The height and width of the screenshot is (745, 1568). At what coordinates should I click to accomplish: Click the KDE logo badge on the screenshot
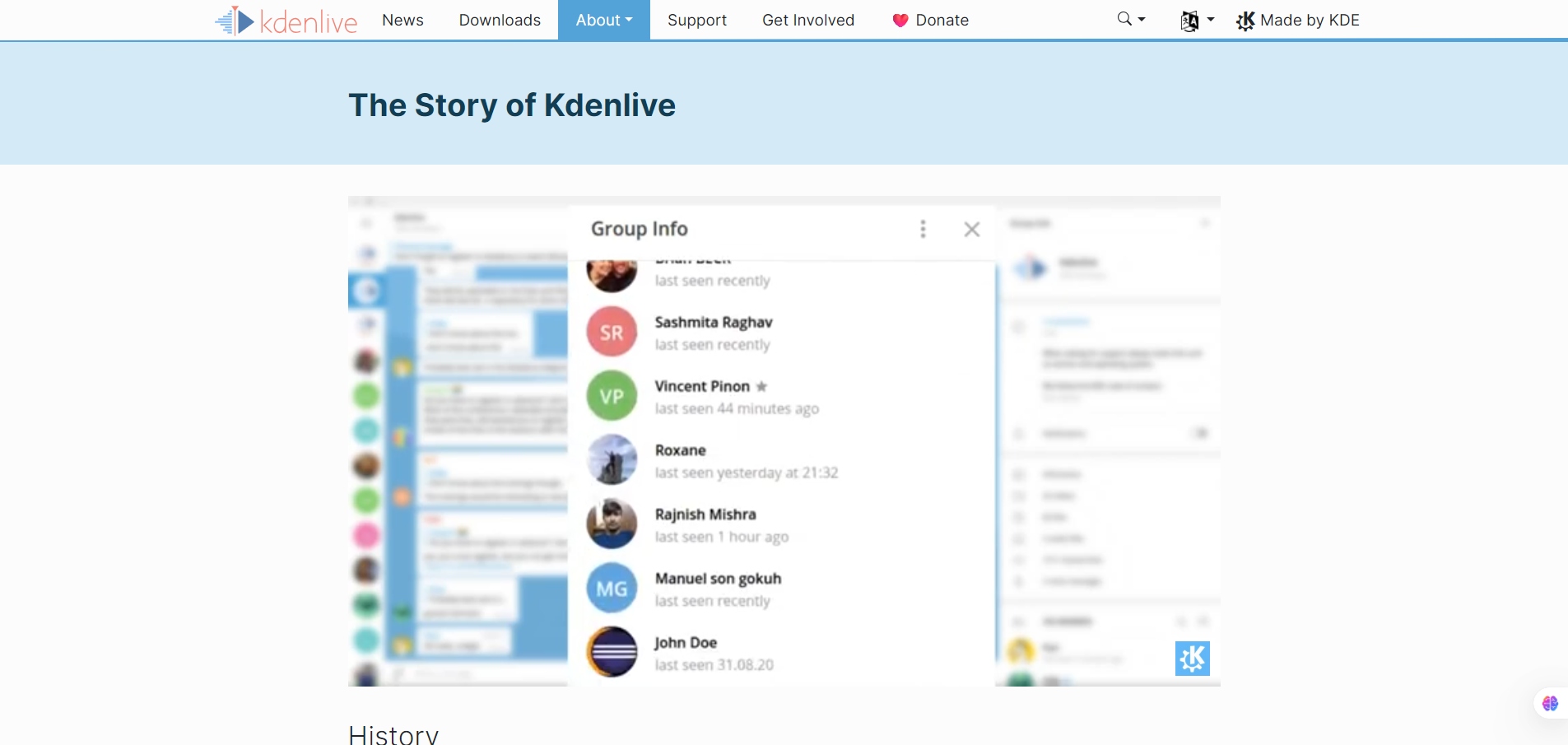pos(1192,658)
